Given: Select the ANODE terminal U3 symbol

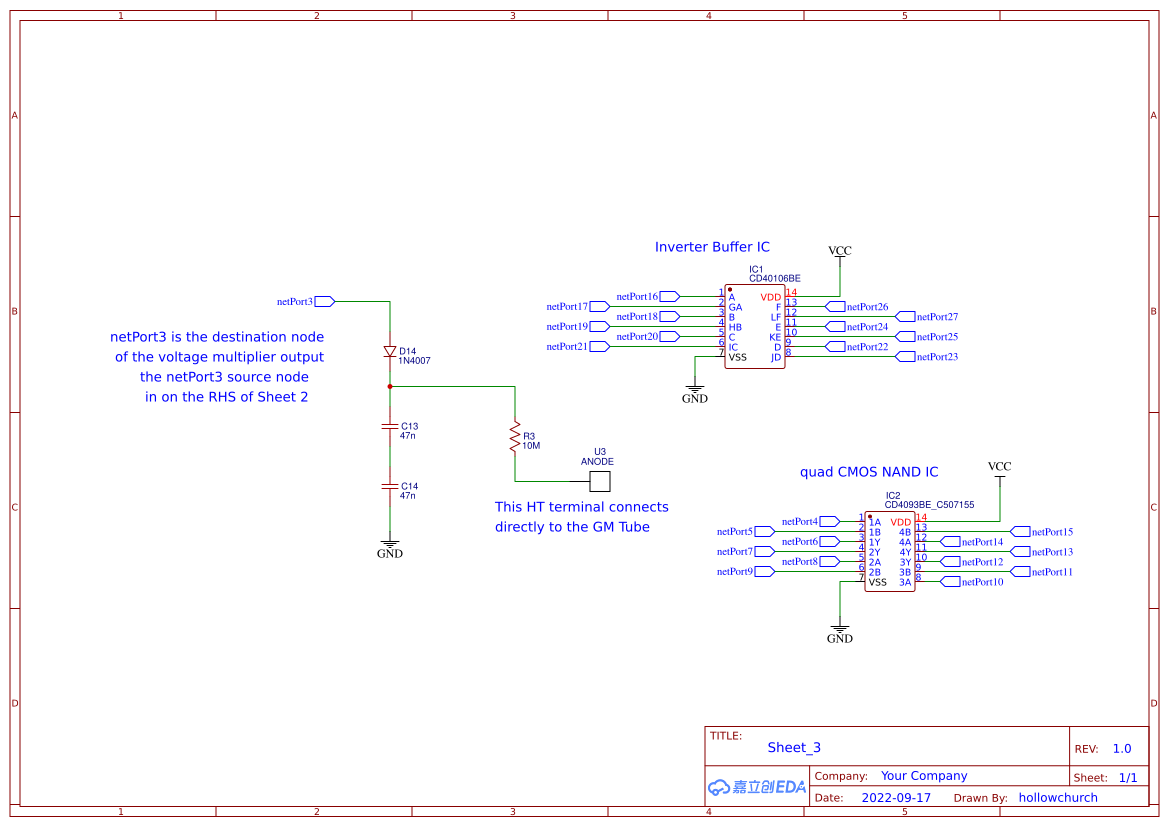Looking at the screenshot, I should tap(598, 482).
